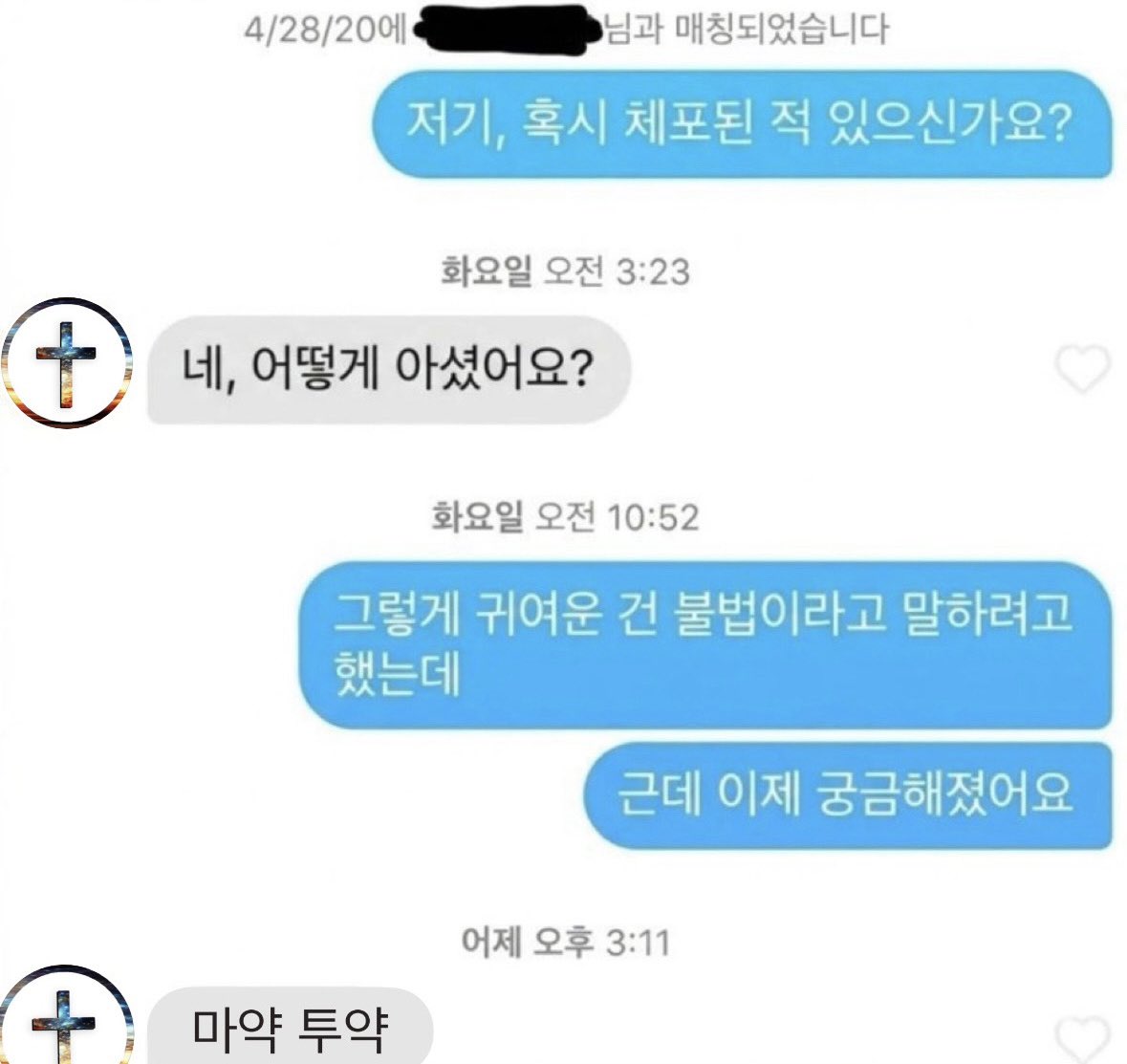Viewport: 1127px width, 1064px height.
Task: Select the gray '네, 어떻게 아셨어요?' bubble
Action: click(x=389, y=370)
